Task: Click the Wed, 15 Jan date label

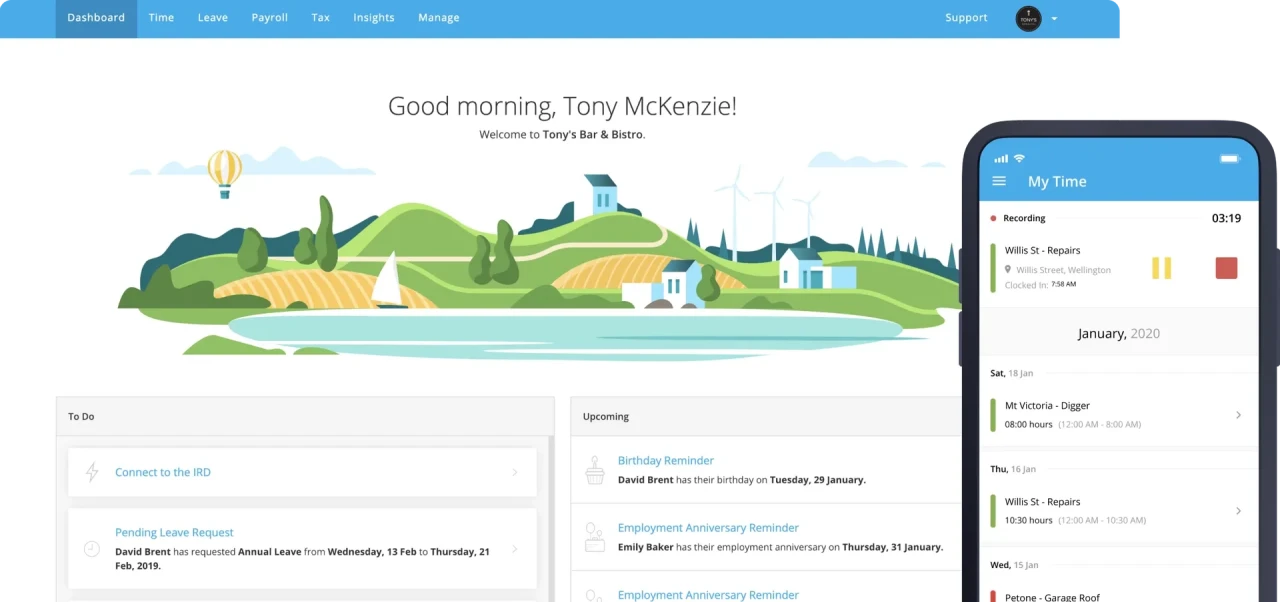Action: pyautogui.click(x=1014, y=565)
